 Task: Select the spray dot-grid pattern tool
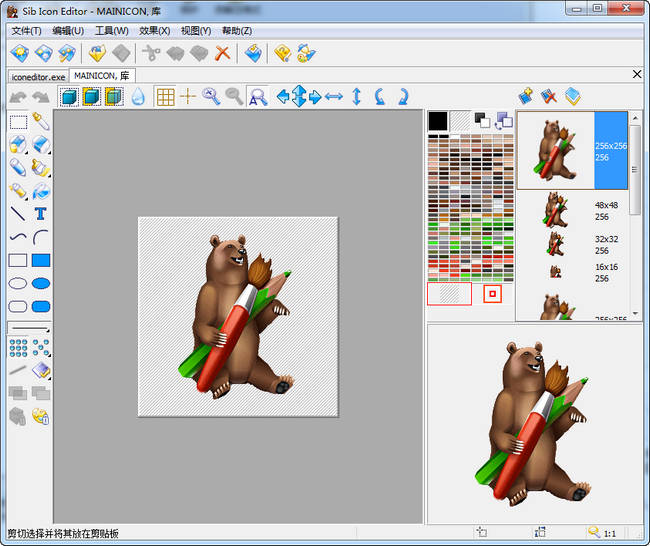pyautogui.click(x=18, y=348)
